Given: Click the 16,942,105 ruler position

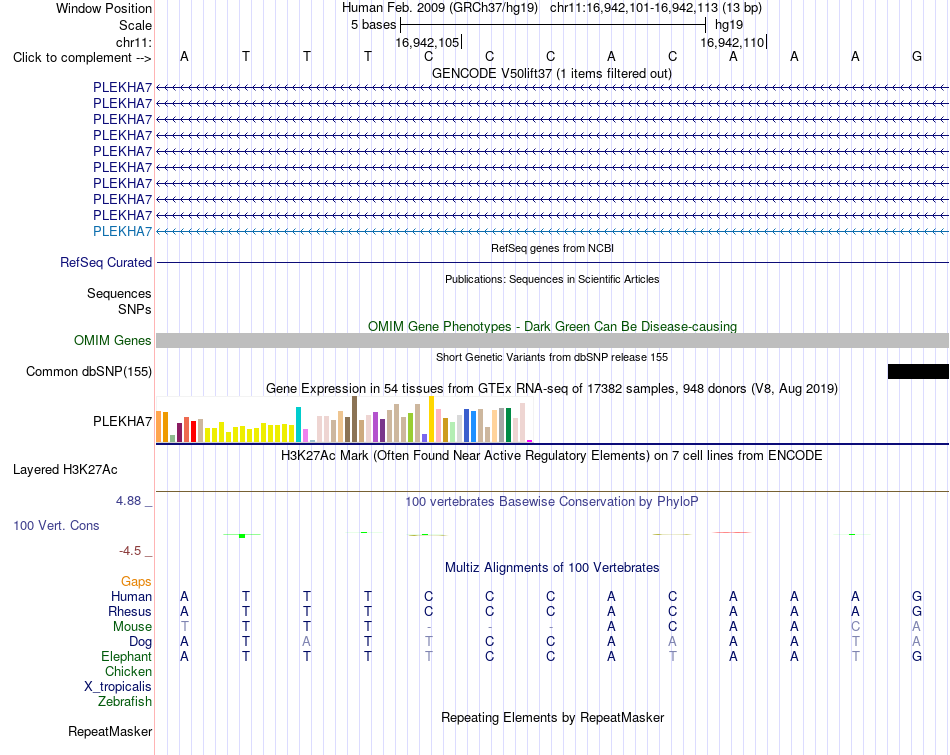Looking at the screenshot, I should click(x=427, y=42).
